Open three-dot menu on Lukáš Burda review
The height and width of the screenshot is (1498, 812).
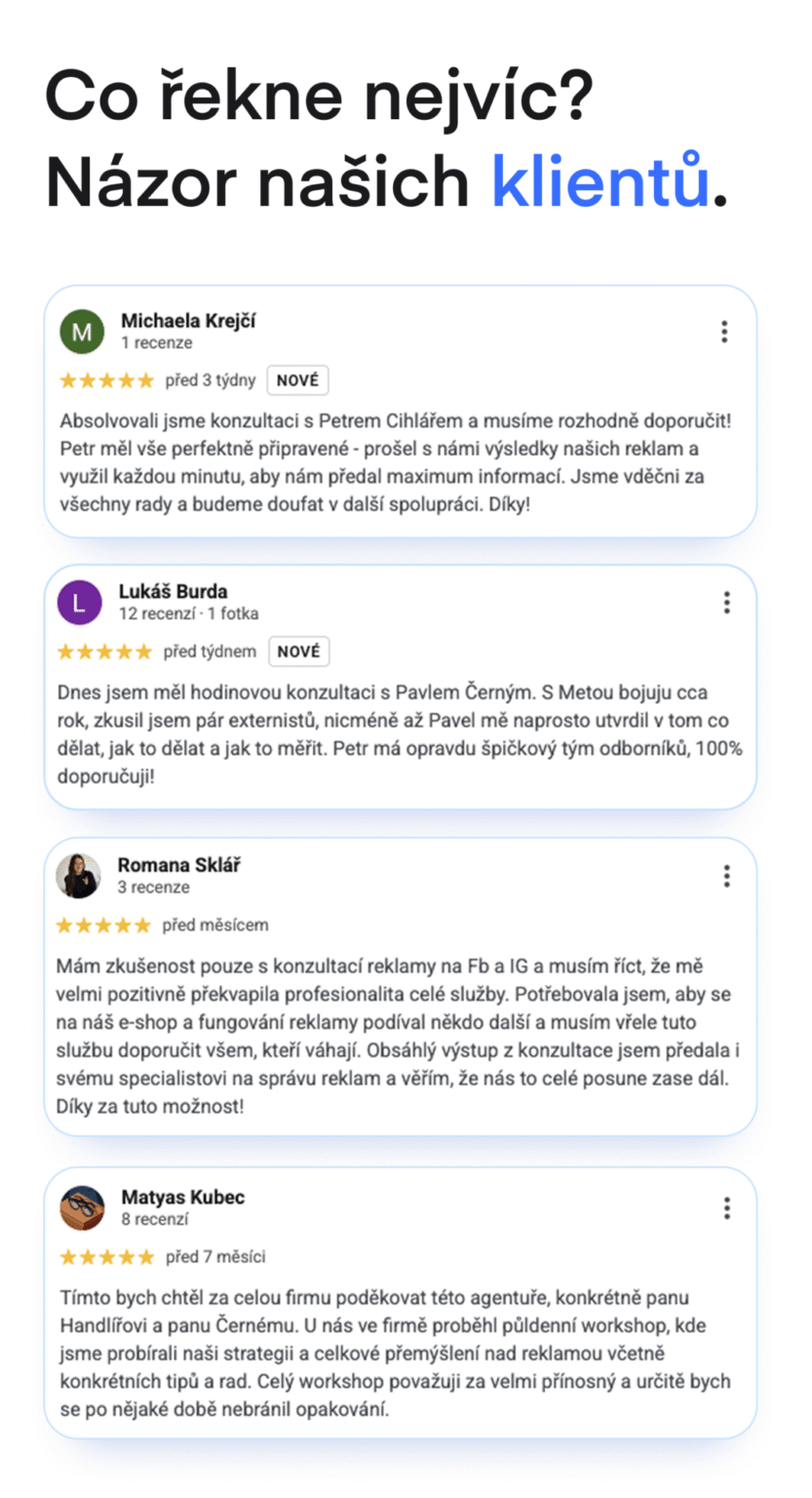[x=726, y=603]
